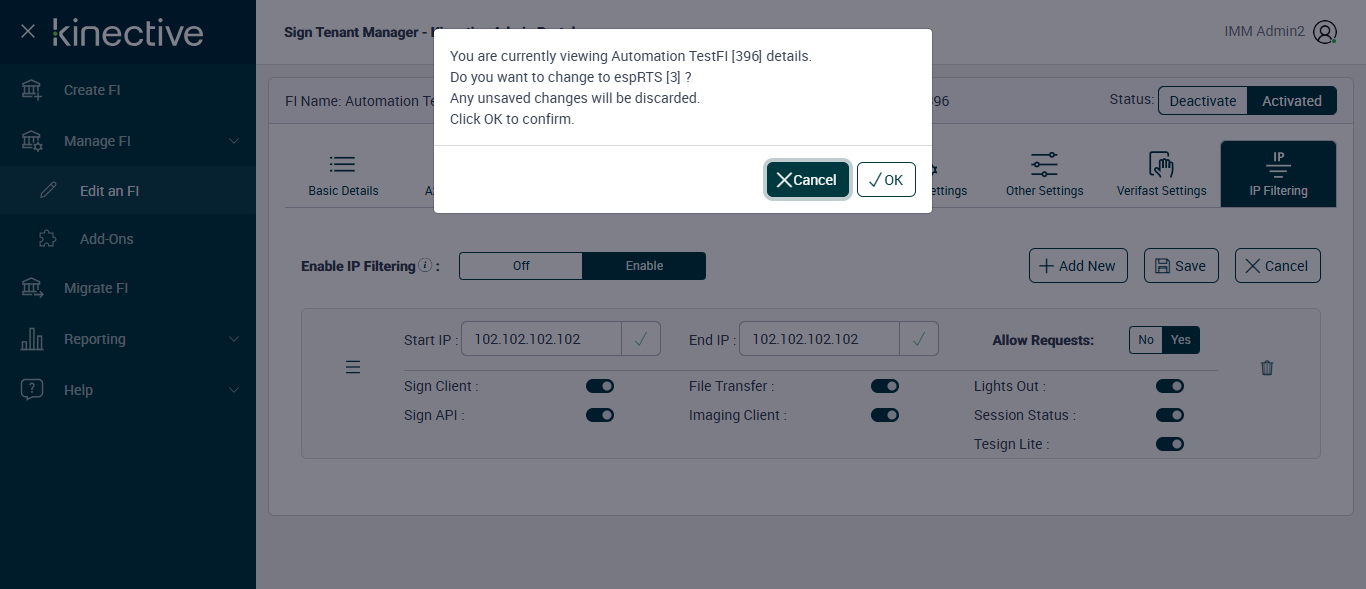The image size is (1366, 589).
Task: Click the Create FI bank icon in the sidebar
Action: click(x=32, y=90)
